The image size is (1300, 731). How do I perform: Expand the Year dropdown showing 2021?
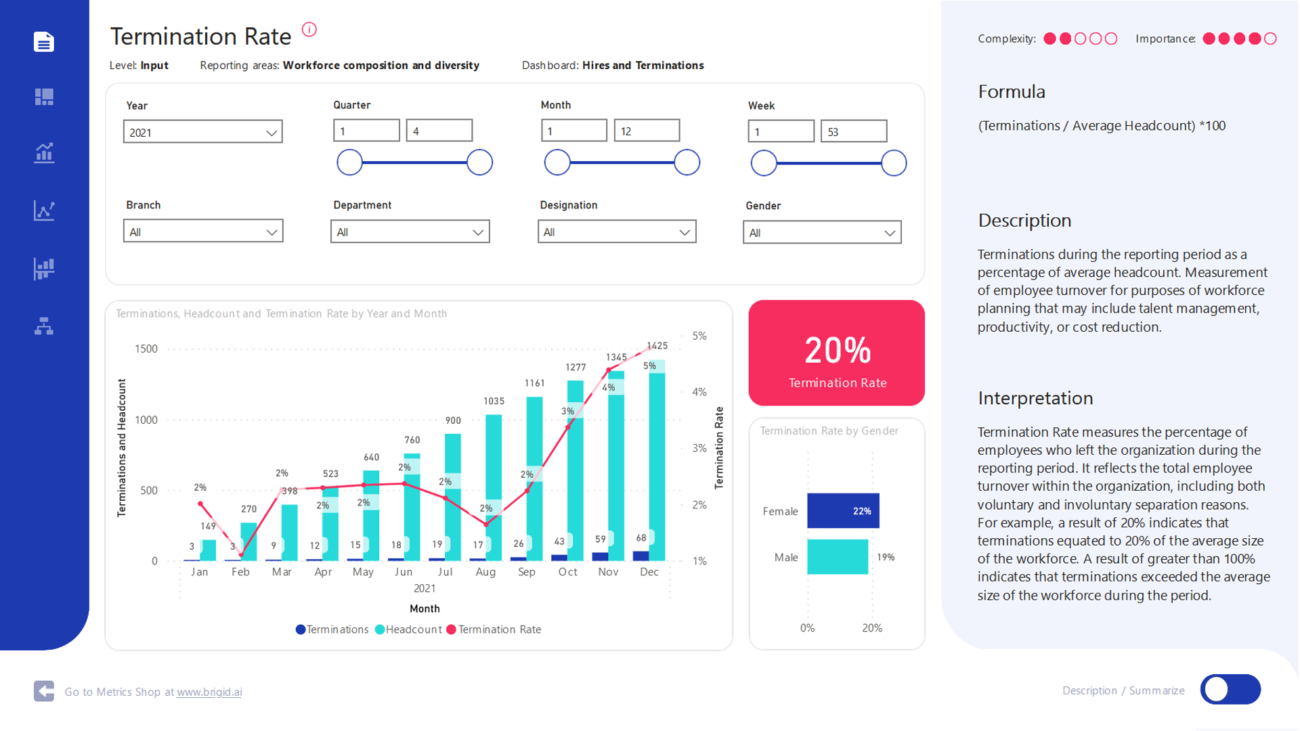pos(203,132)
